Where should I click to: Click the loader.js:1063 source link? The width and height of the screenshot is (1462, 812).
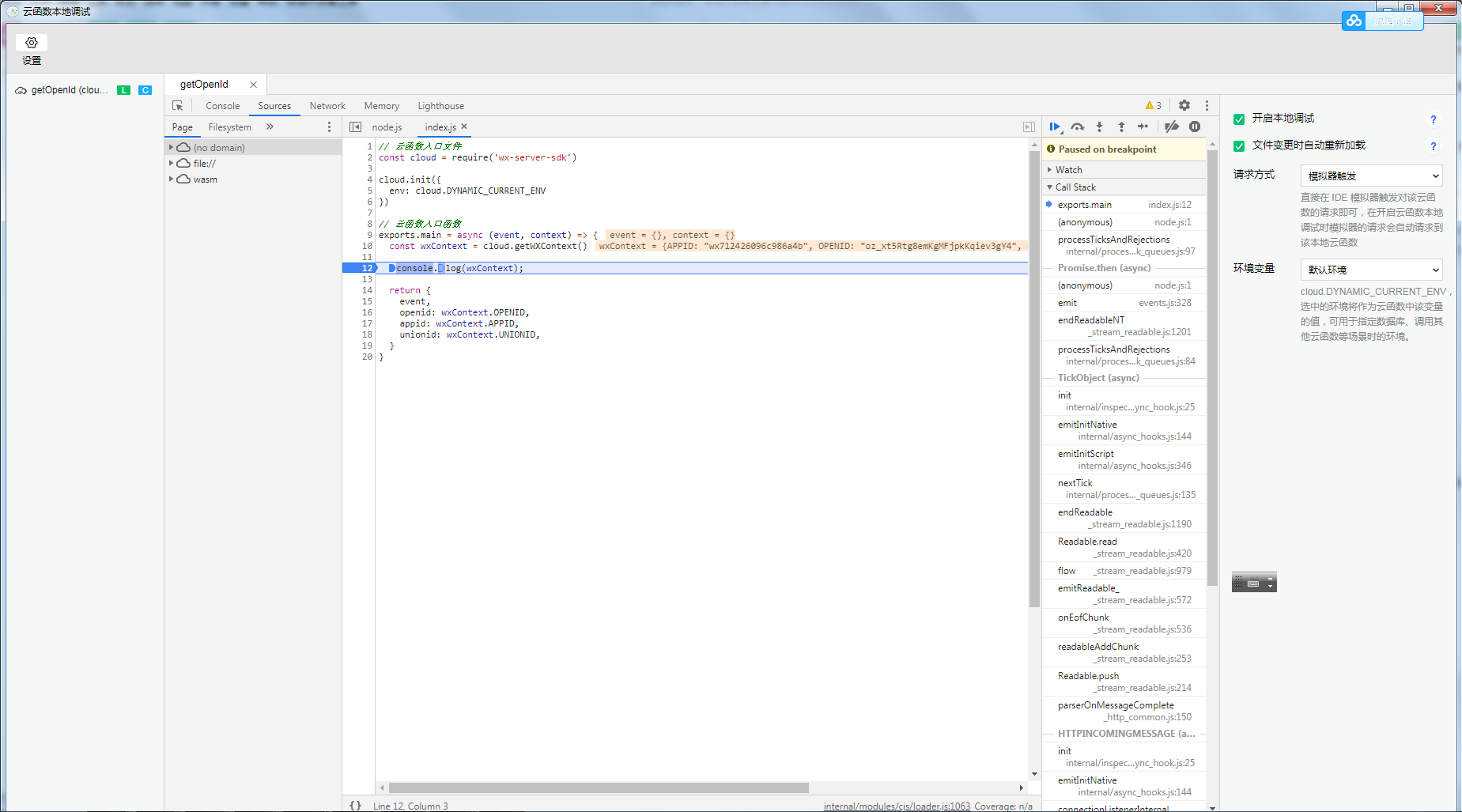pyautogui.click(x=897, y=806)
